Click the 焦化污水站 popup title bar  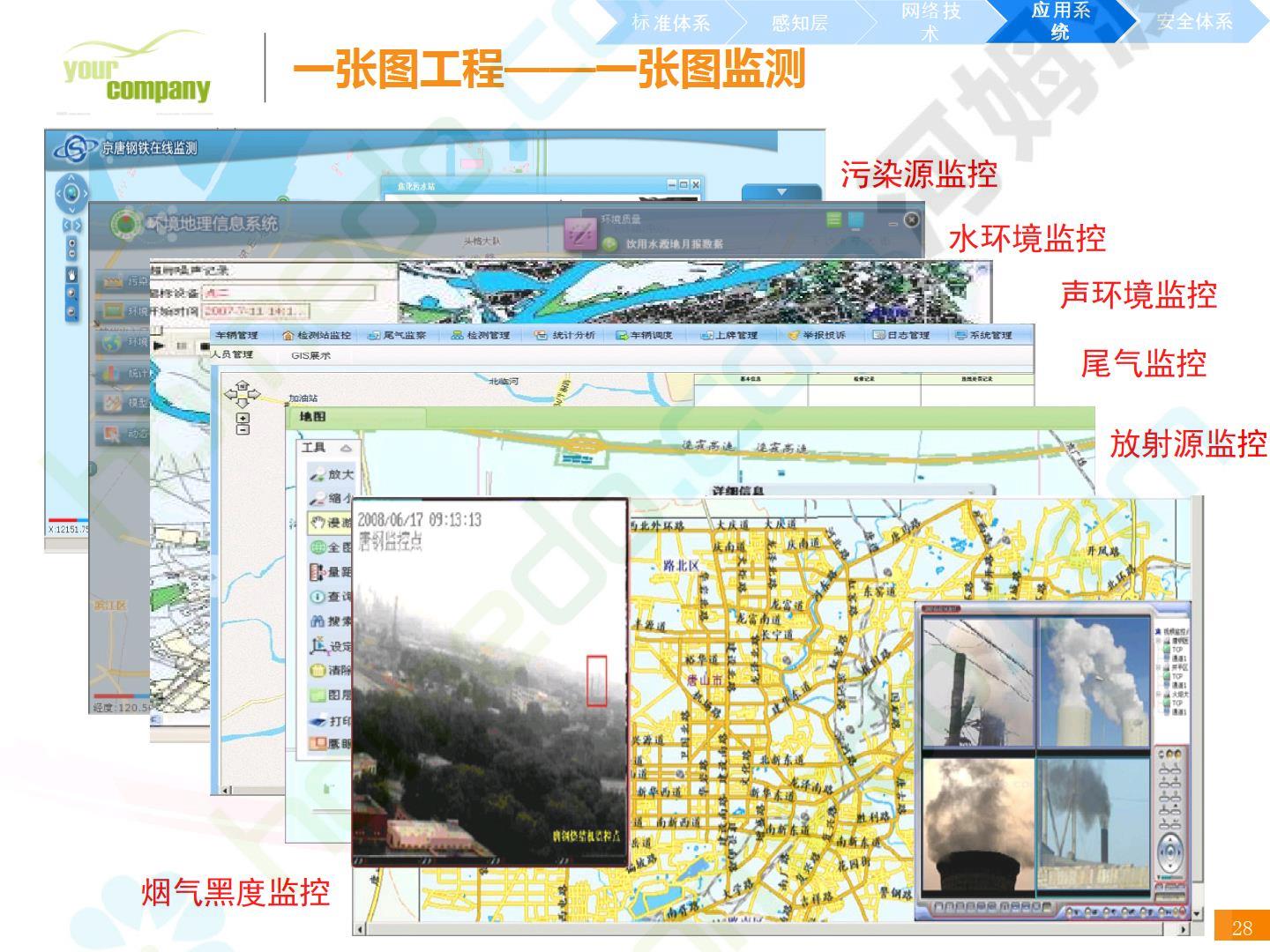(542, 186)
